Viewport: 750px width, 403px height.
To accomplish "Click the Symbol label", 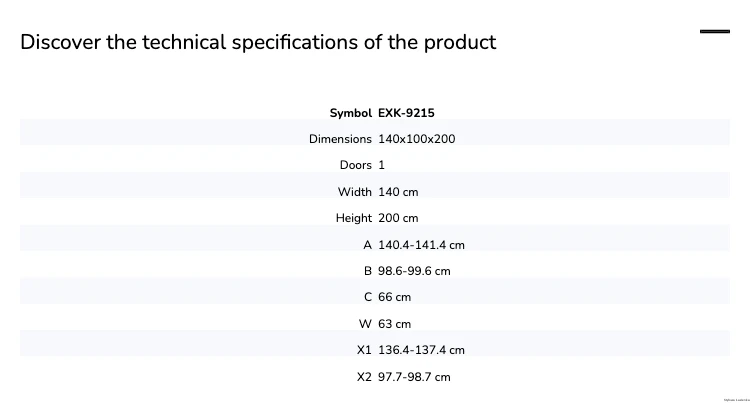I will pos(351,113).
